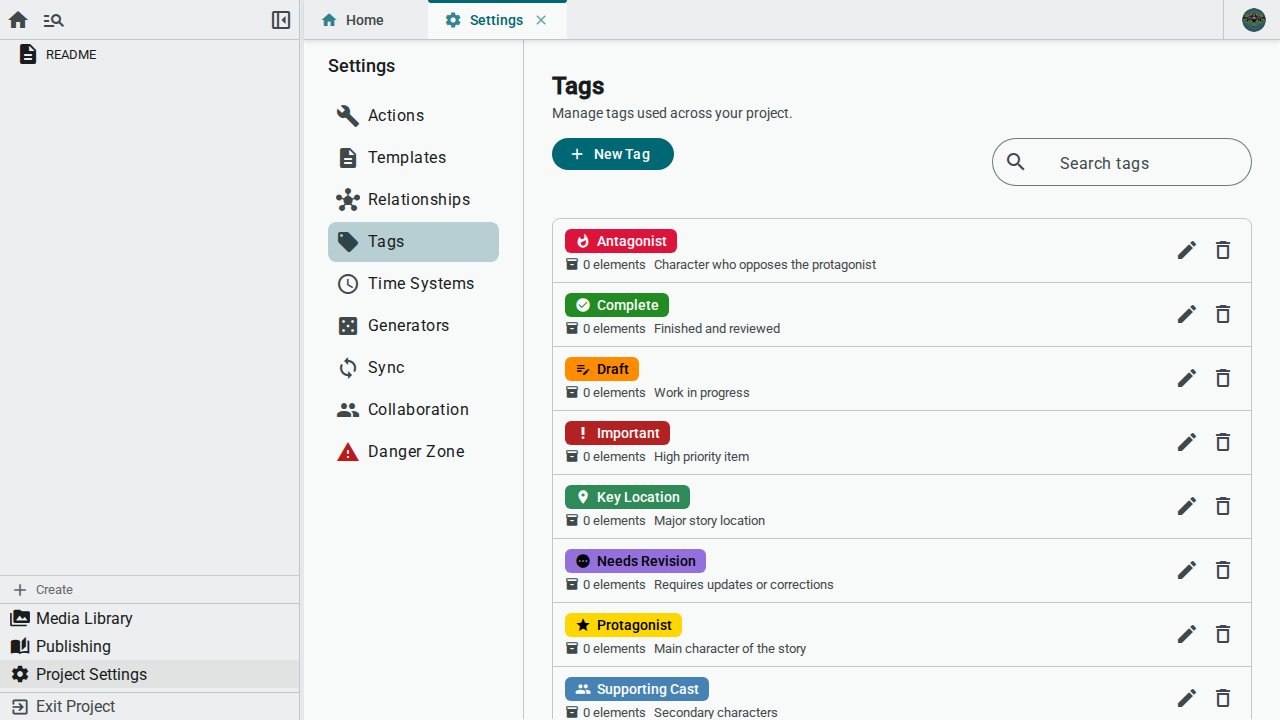Edit the Complete tag
Viewport: 1280px width, 720px height.
(1187, 314)
